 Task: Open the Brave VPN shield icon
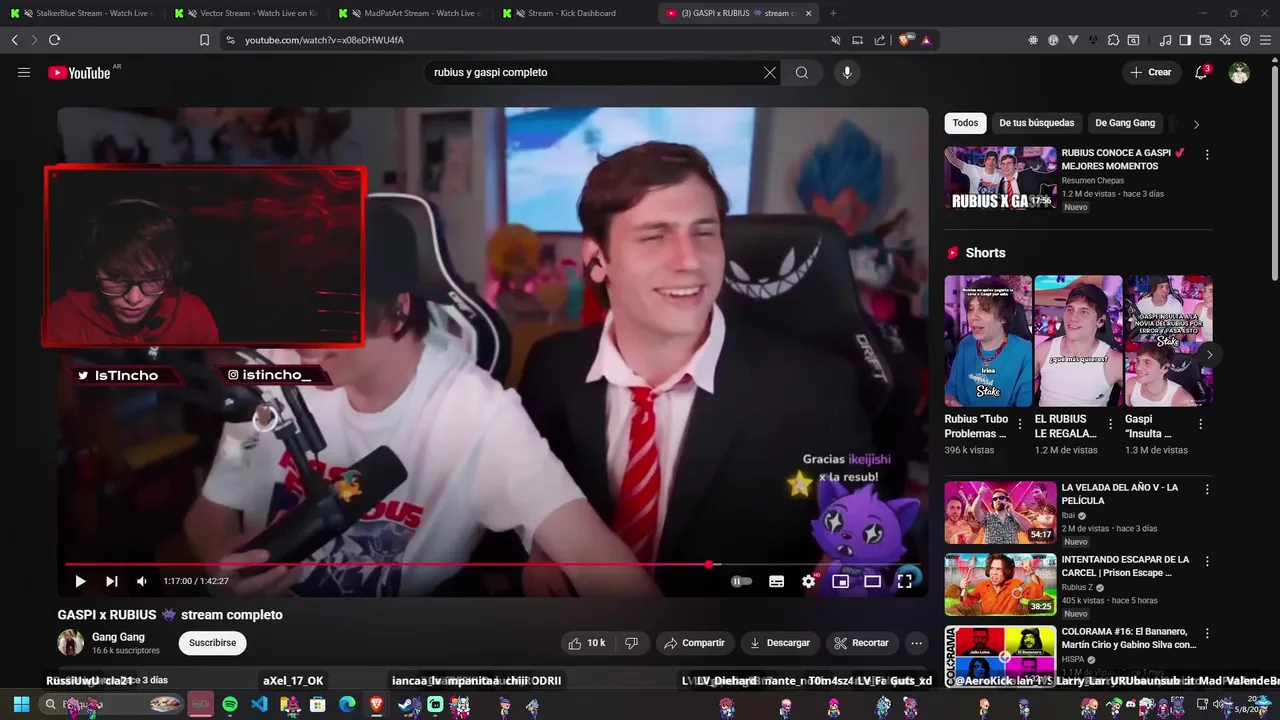1245,40
